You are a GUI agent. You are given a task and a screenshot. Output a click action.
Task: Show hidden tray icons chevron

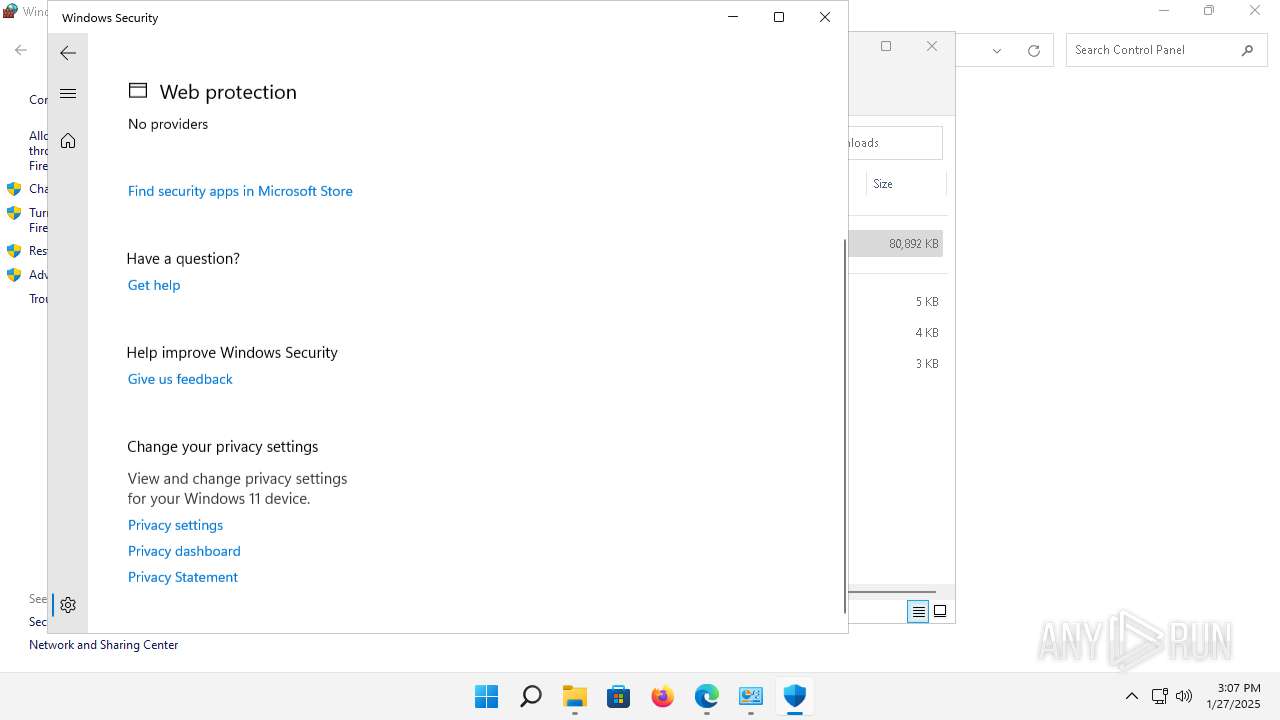[1132, 696]
